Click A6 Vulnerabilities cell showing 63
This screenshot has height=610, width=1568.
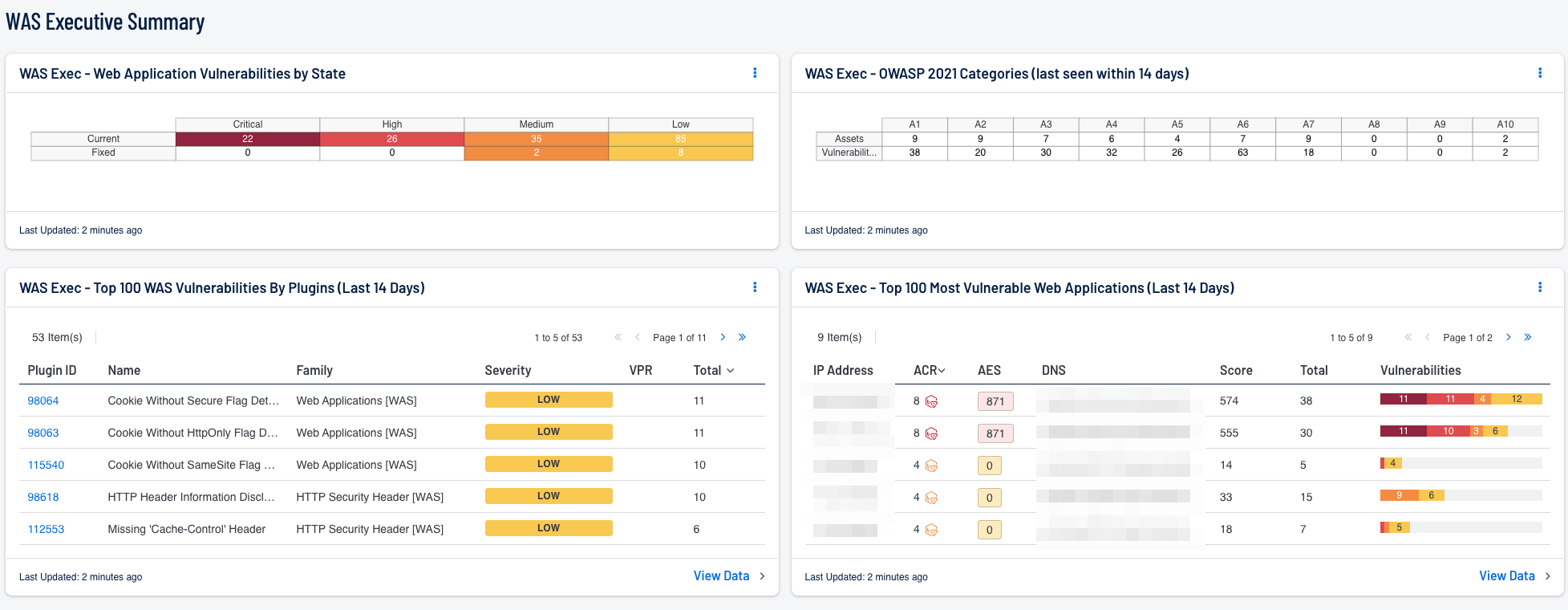tap(1243, 152)
